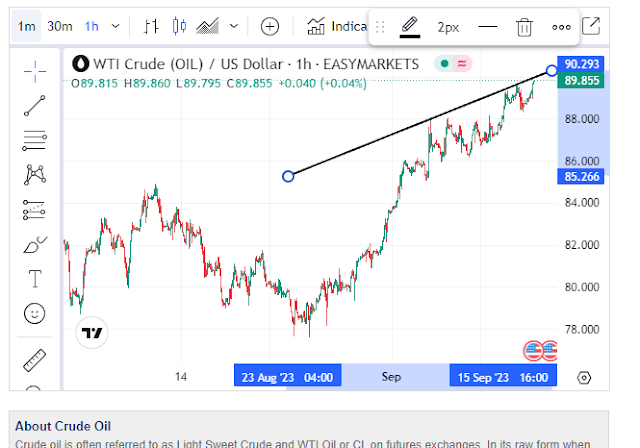Open the chart in popup window
The image size is (640, 448).
591,26
